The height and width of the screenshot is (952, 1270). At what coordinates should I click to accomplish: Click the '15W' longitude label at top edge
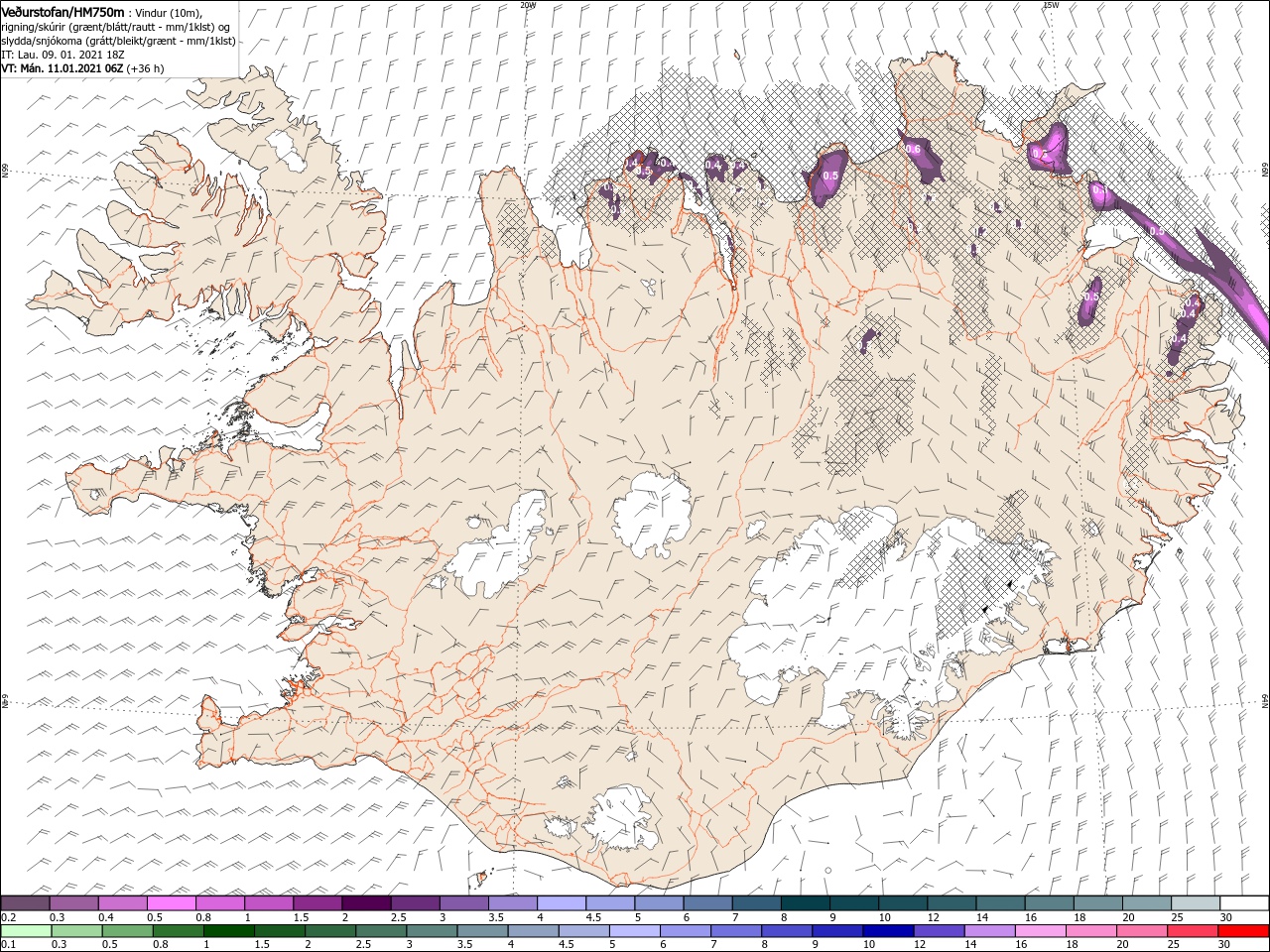[x=1051, y=5]
